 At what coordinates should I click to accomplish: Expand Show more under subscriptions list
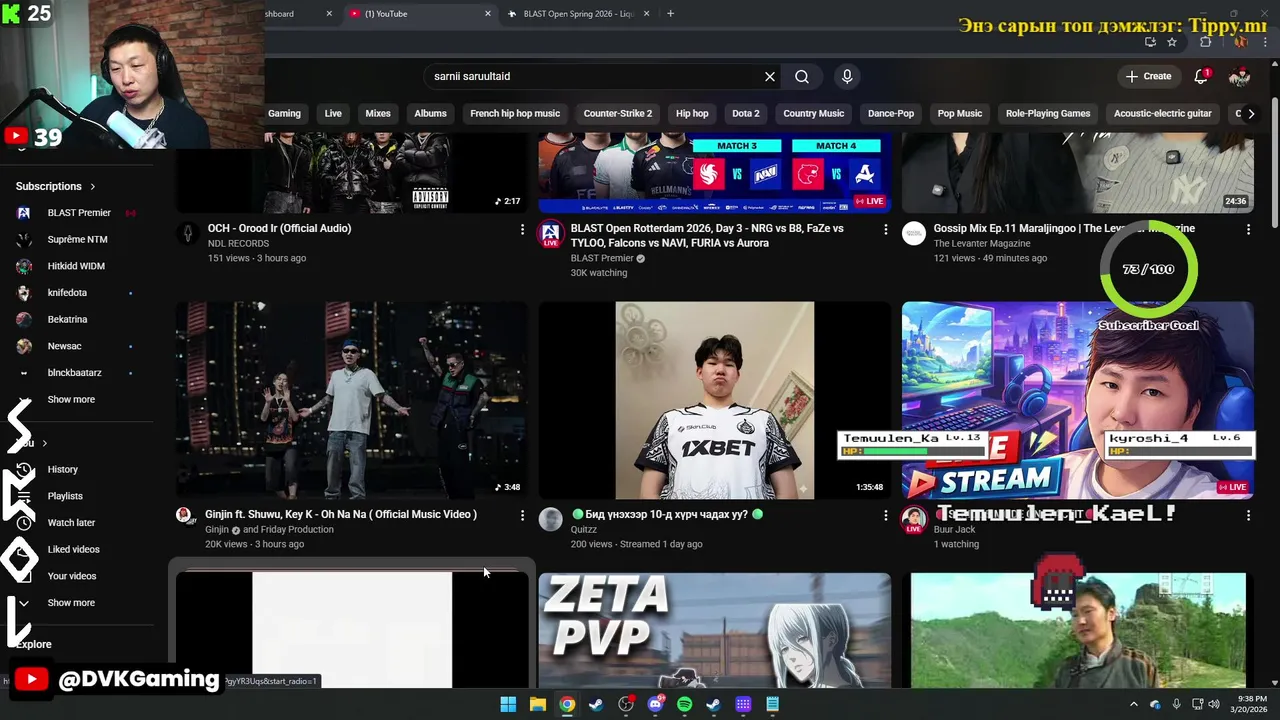pos(71,399)
